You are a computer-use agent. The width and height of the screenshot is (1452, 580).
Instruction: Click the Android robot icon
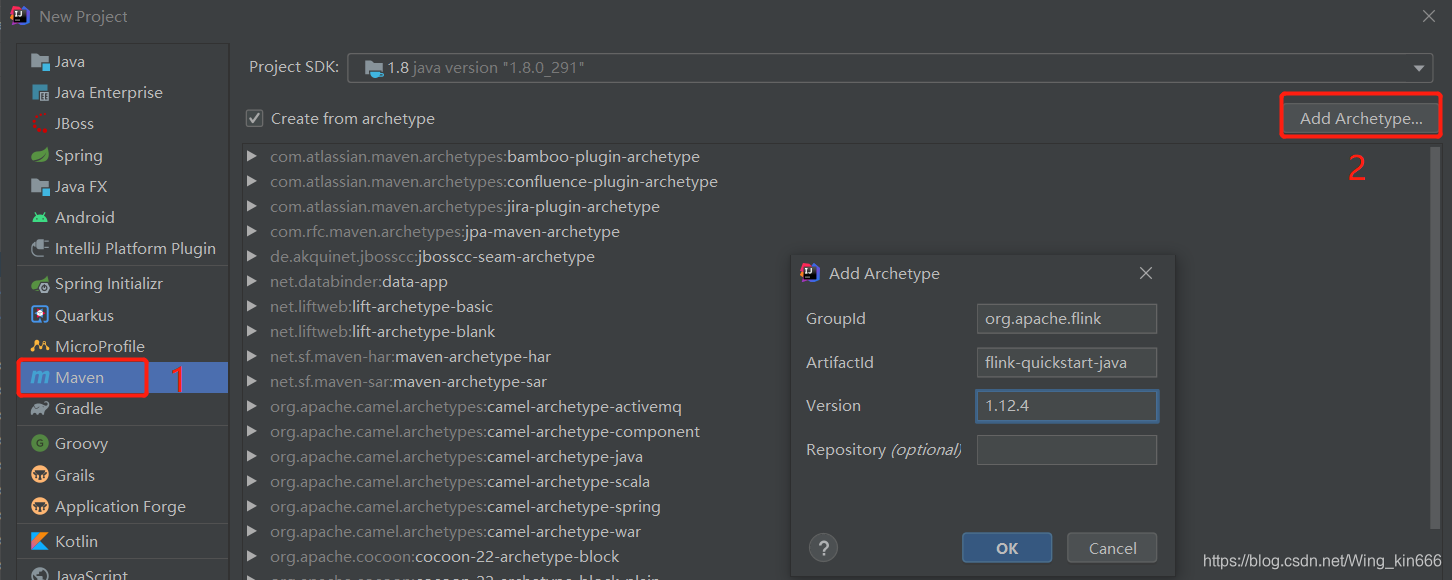(x=40, y=217)
